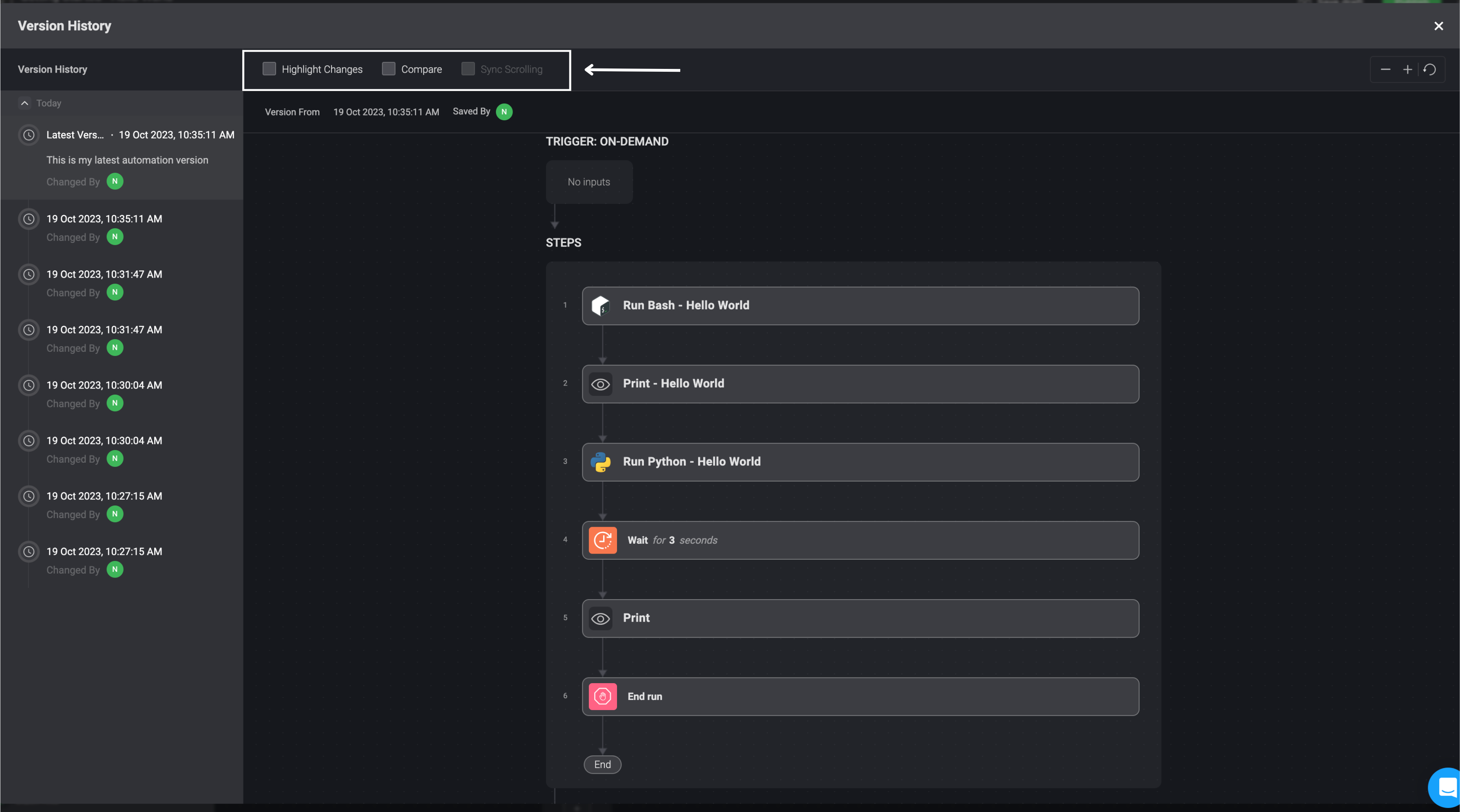Click the No inputs trigger box
1460x812 pixels.
[x=589, y=182]
